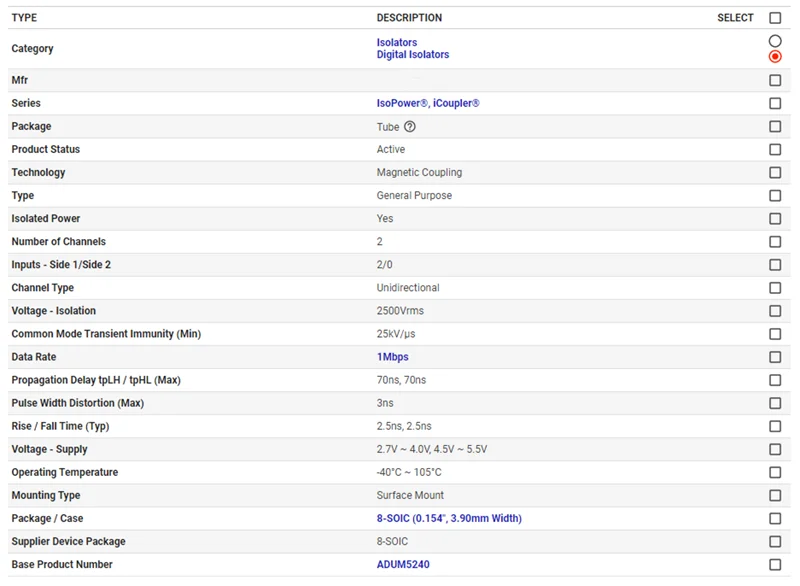Open the 1Mbps data rate link

(x=392, y=357)
